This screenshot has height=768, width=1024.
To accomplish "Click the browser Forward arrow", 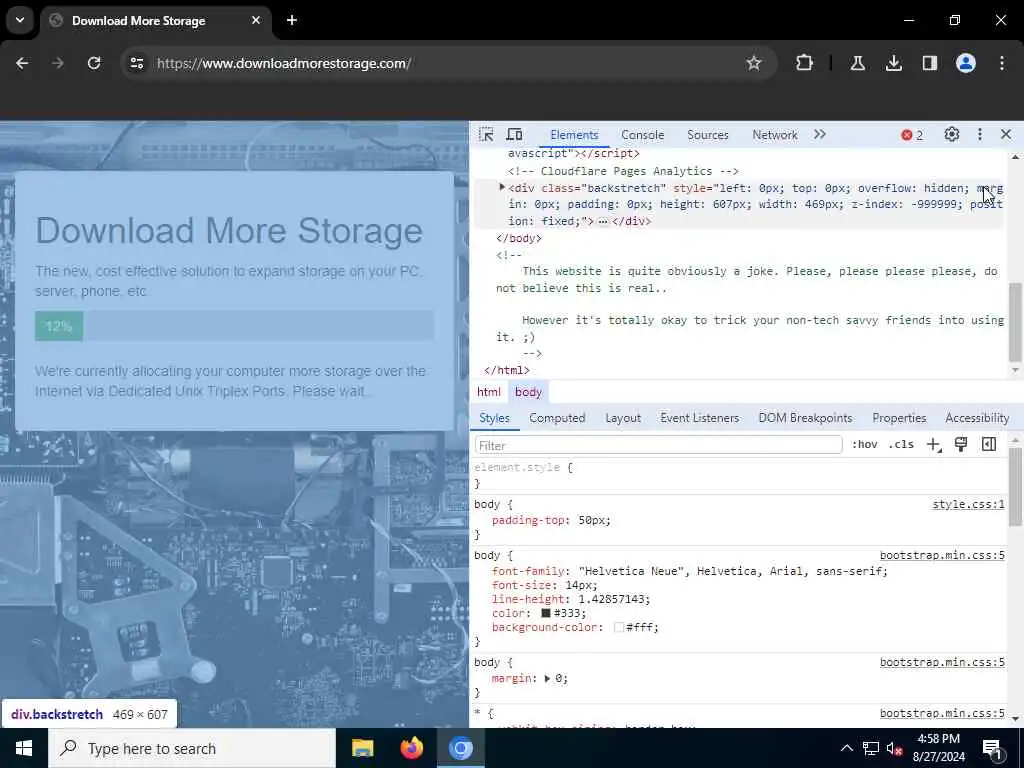I will point(57,63).
